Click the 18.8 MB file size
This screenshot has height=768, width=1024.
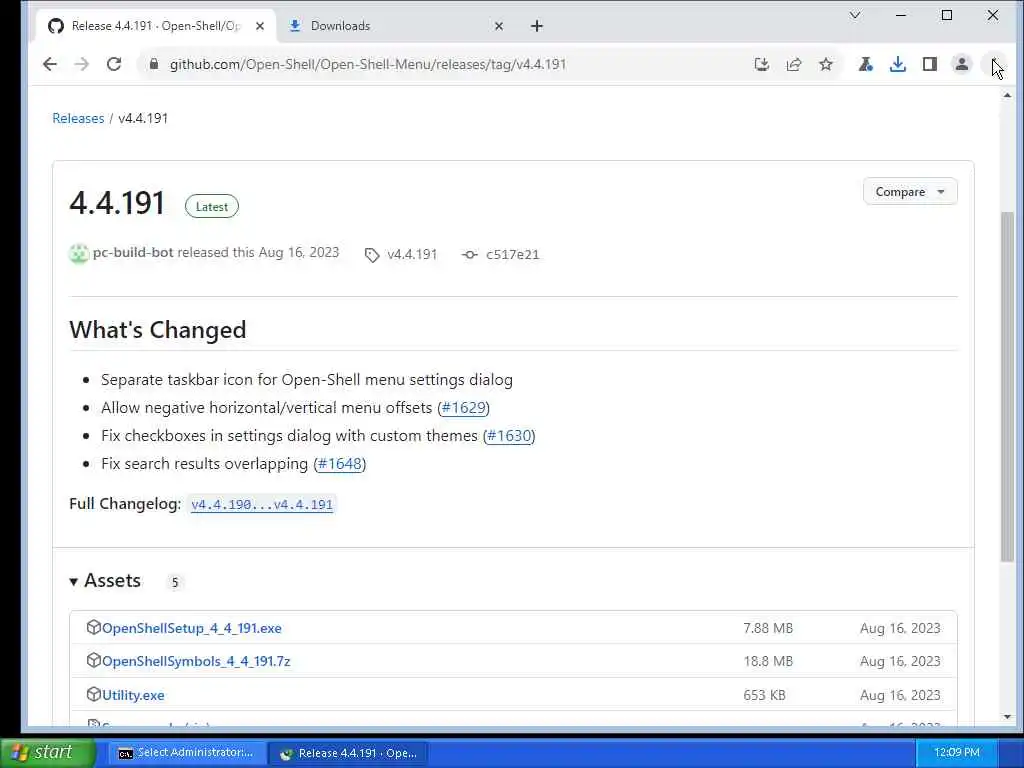click(768, 662)
